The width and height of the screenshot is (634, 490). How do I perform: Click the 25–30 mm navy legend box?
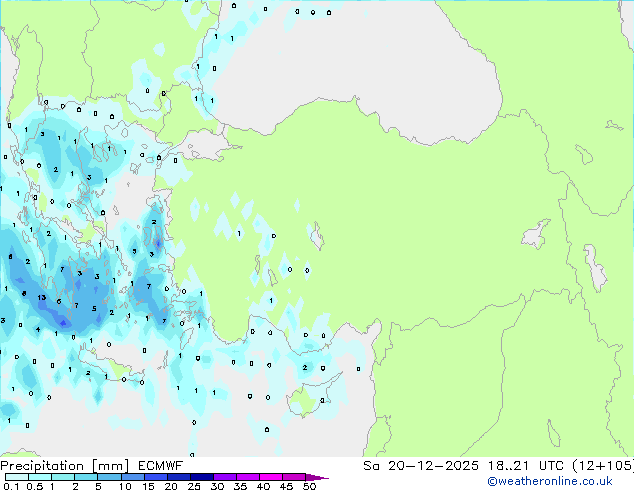click(201, 477)
